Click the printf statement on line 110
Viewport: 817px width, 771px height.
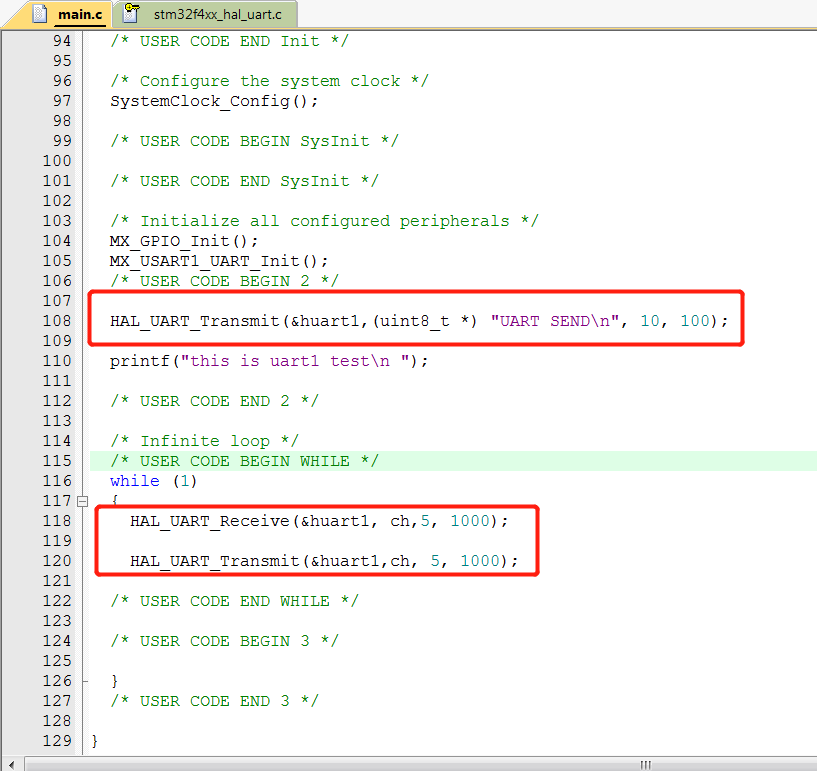click(x=269, y=361)
